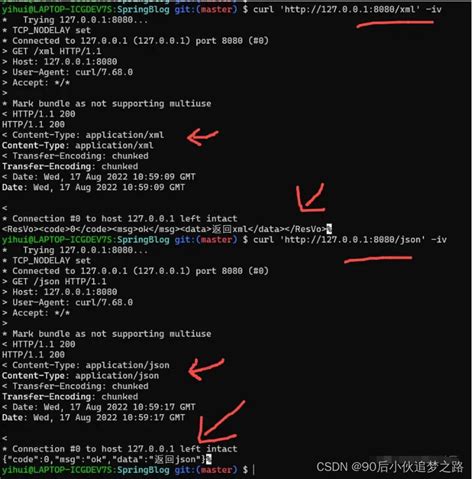Click the first Mark bundle as not supporting multiuse line
The width and height of the screenshot is (474, 479).
(107, 103)
